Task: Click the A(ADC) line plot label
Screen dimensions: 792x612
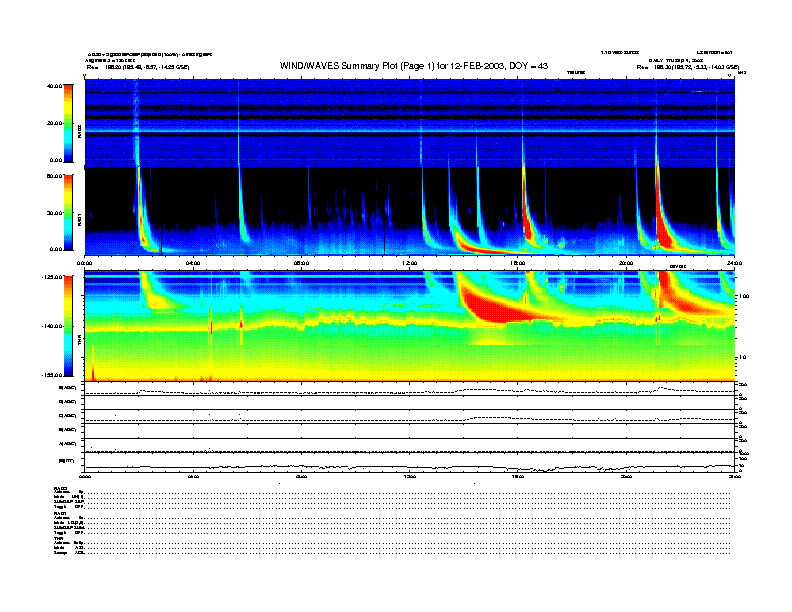Action: coord(68,444)
